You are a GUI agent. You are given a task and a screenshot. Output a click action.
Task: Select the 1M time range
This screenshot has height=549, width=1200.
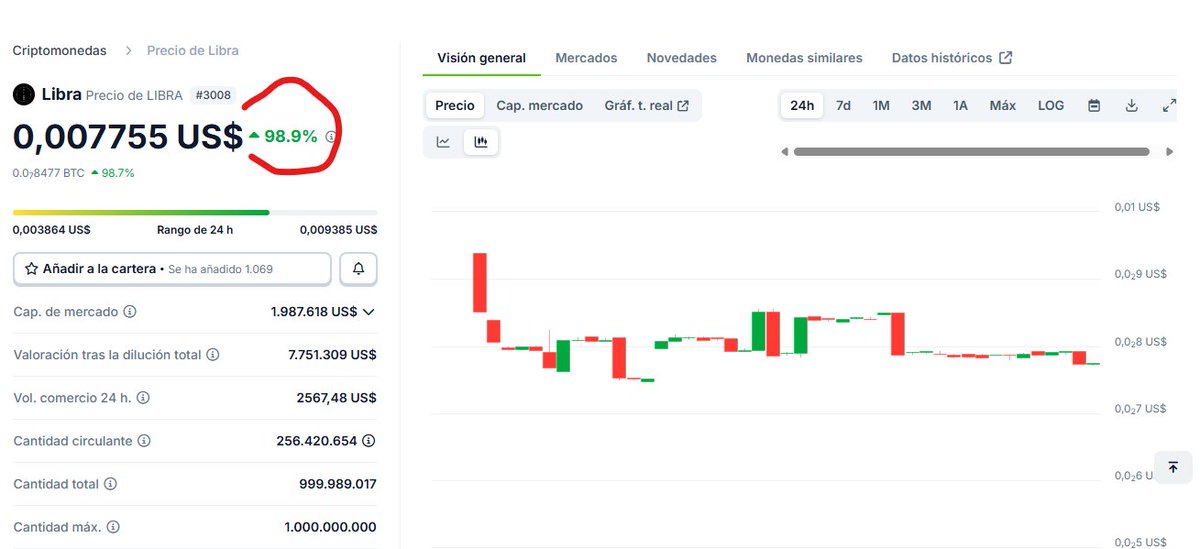(881, 105)
